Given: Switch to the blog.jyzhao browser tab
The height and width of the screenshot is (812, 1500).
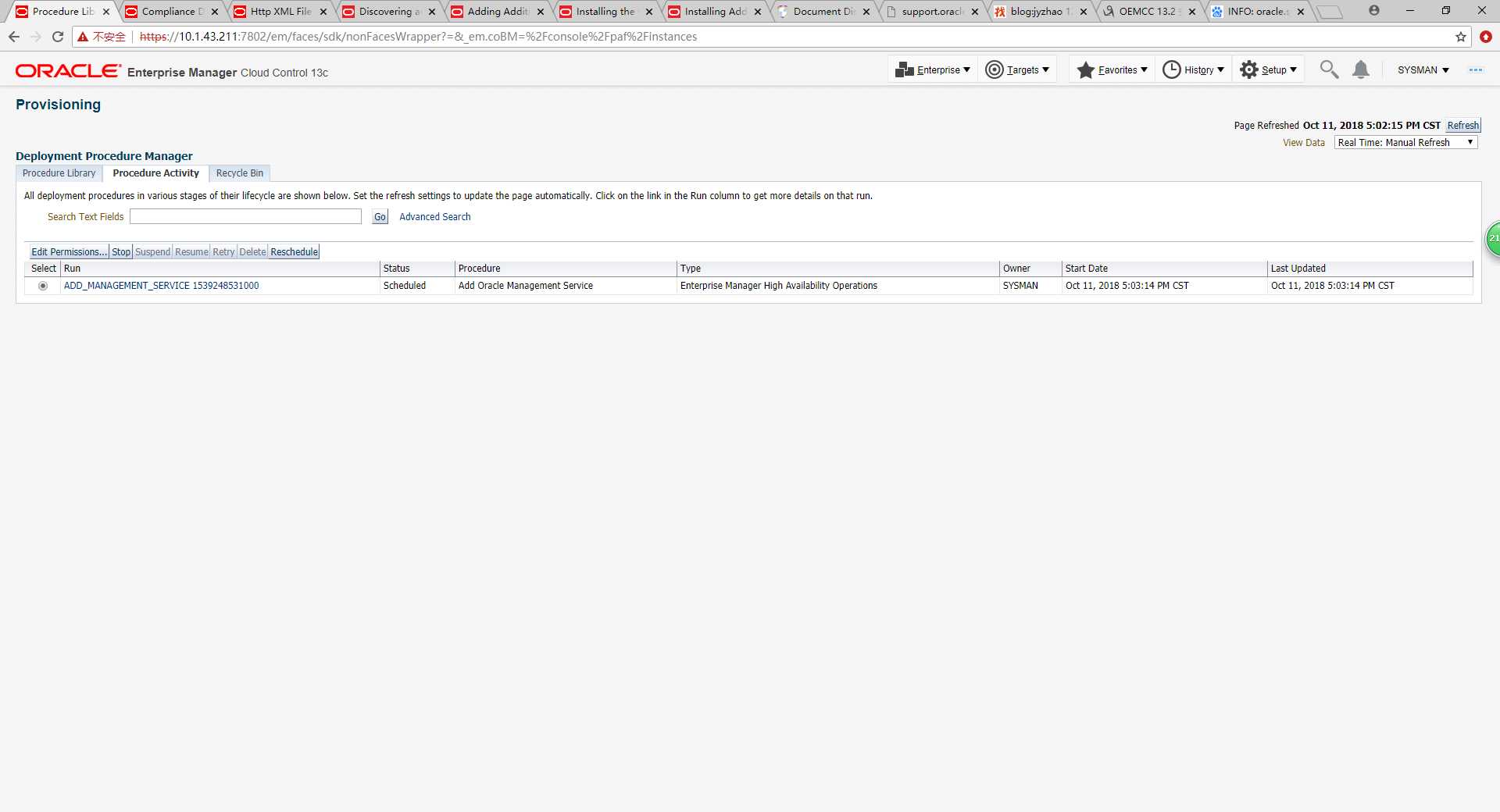Looking at the screenshot, I should [1039, 12].
